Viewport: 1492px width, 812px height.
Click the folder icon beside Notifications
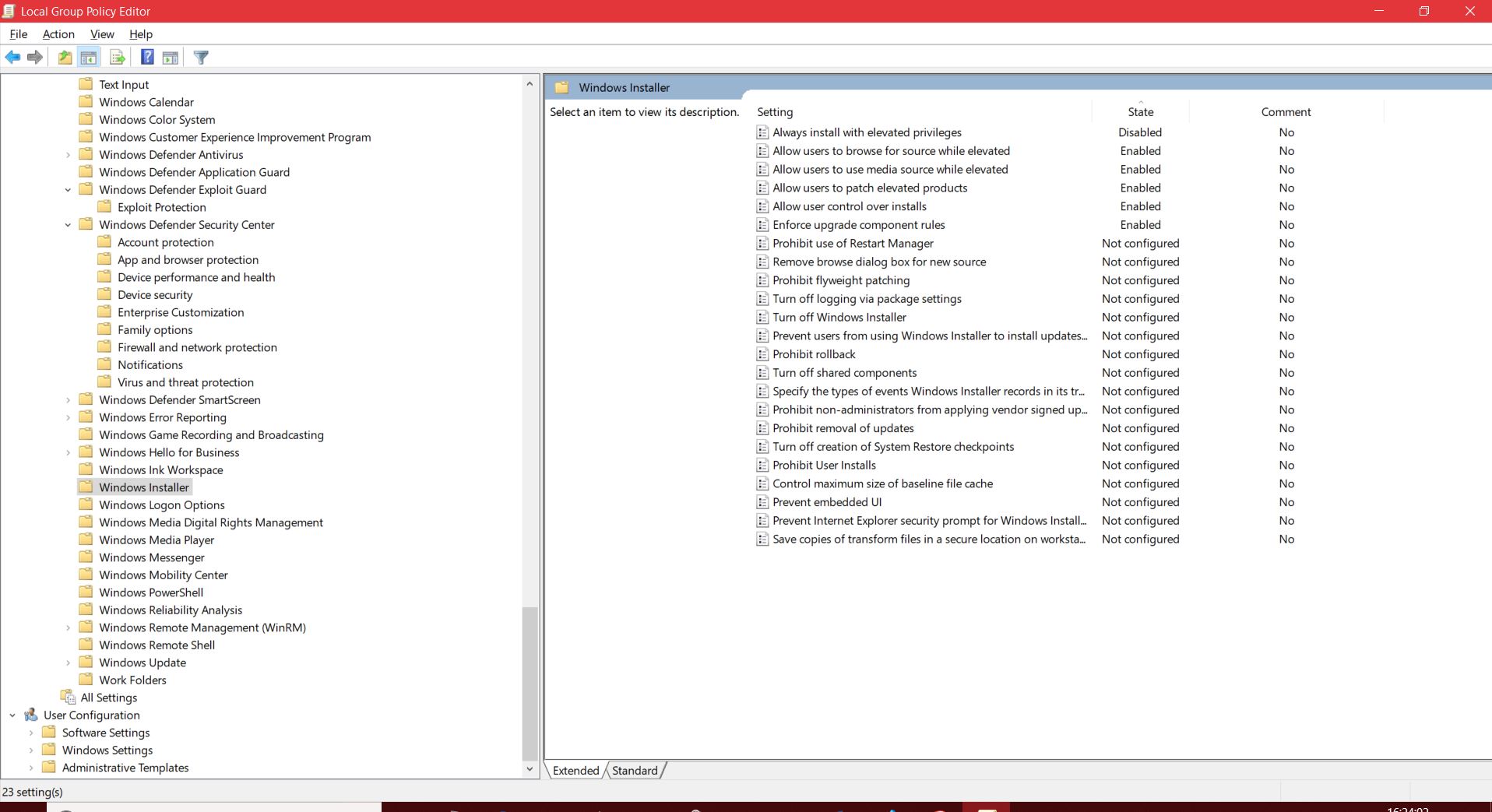pos(104,364)
